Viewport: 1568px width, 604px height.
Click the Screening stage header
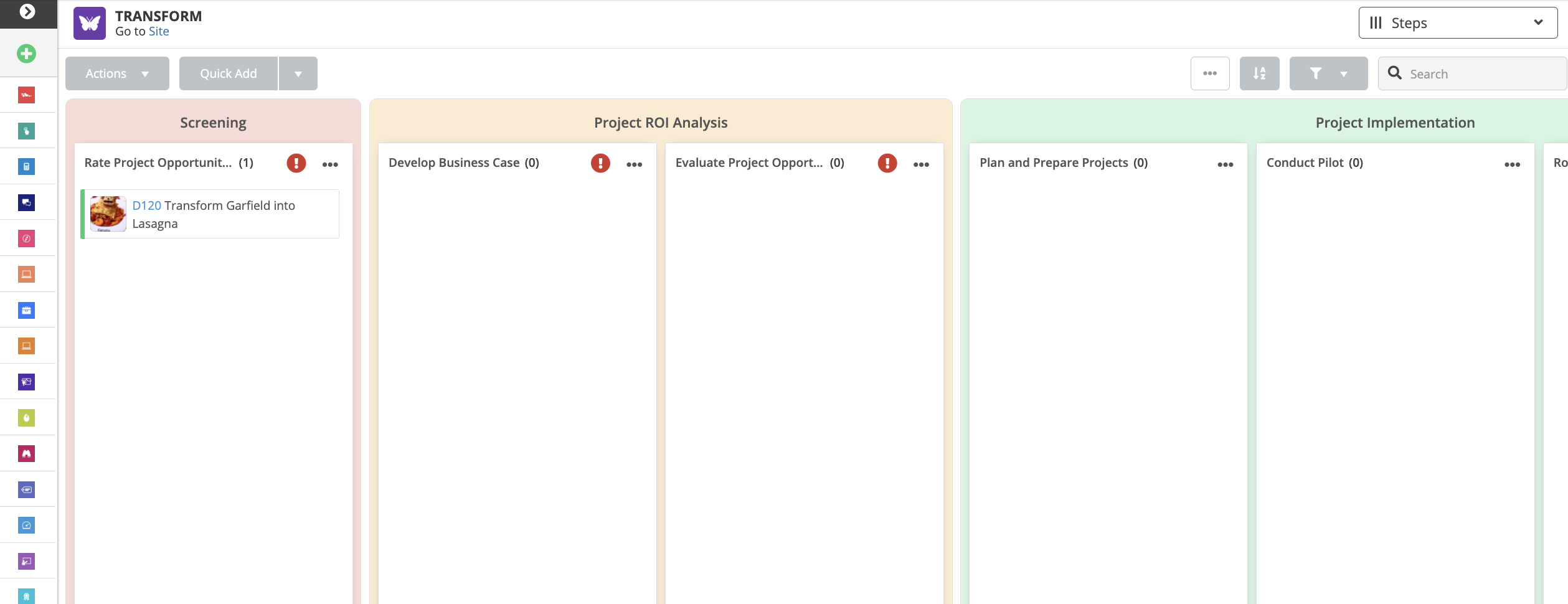213,123
